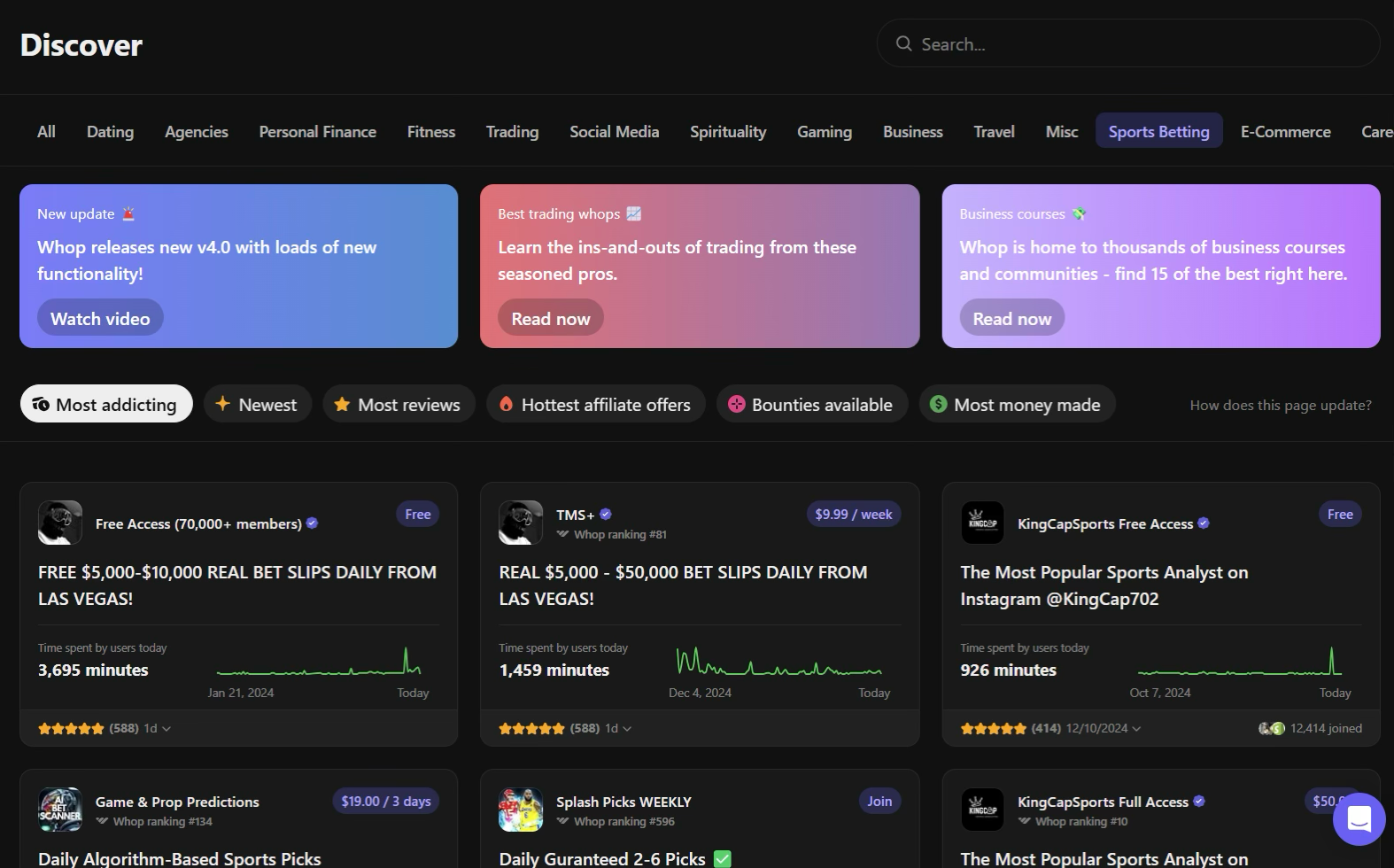Click dollar icon on Most money made
Viewport: 1394px width, 868px height.
coord(939,404)
